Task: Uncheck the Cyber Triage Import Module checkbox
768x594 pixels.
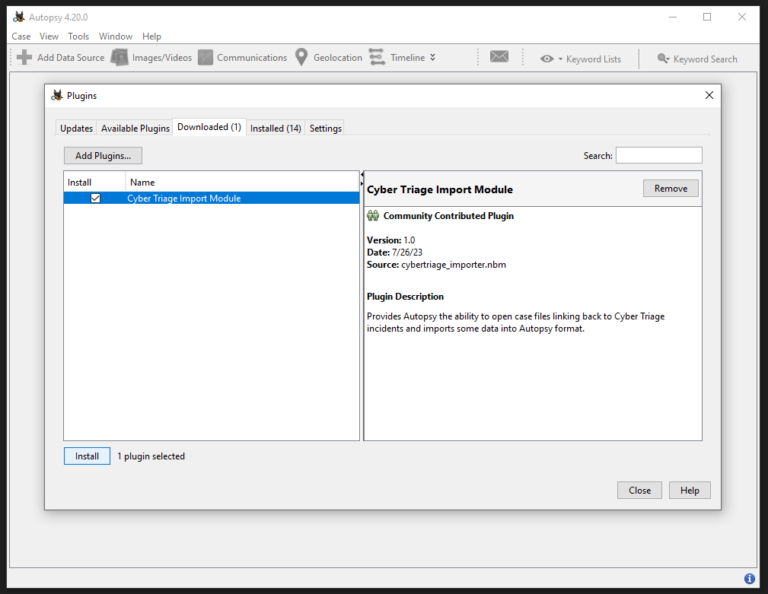Action: [95, 198]
